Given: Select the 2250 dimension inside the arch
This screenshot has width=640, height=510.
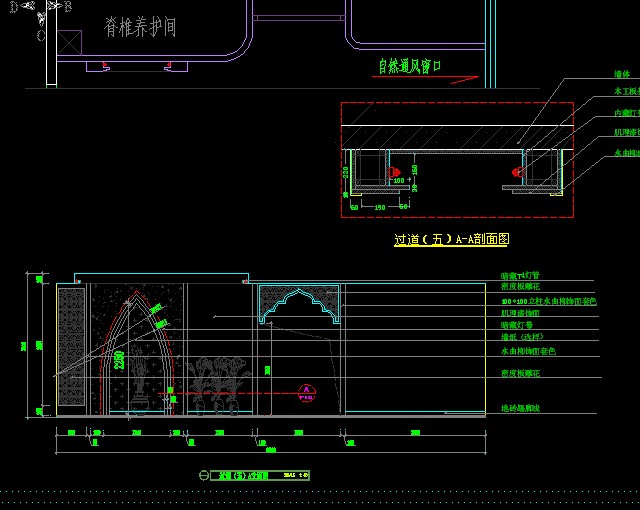Looking at the screenshot, I should [119, 360].
